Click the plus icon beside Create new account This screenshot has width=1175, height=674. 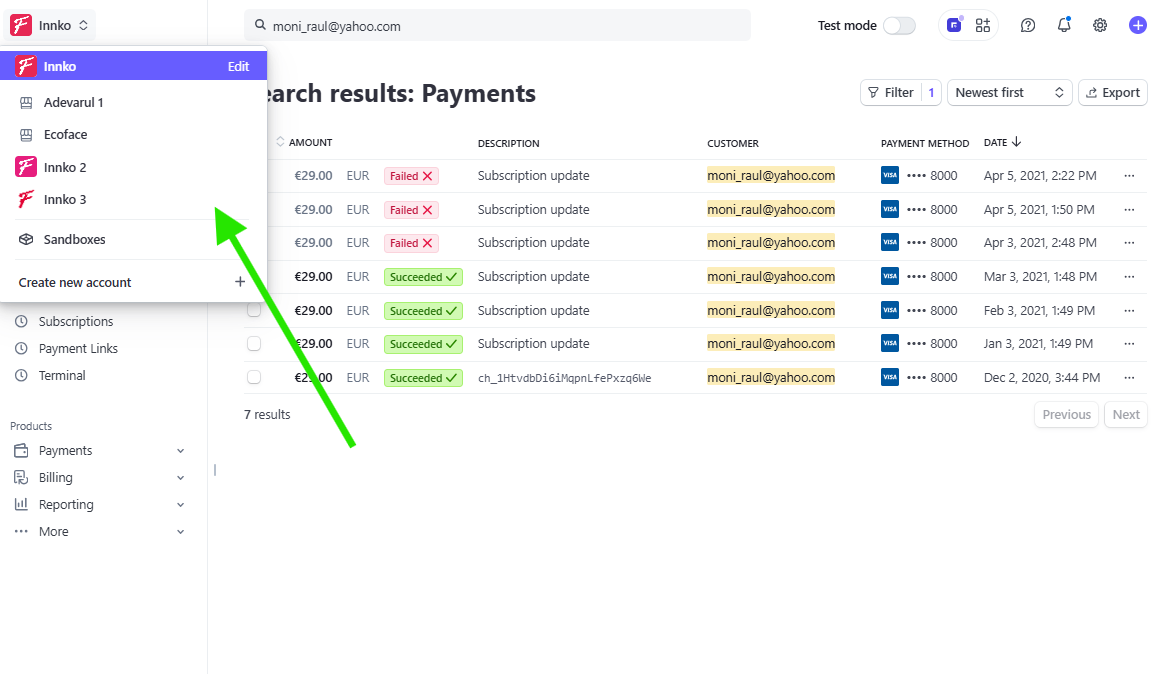[x=240, y=282]
